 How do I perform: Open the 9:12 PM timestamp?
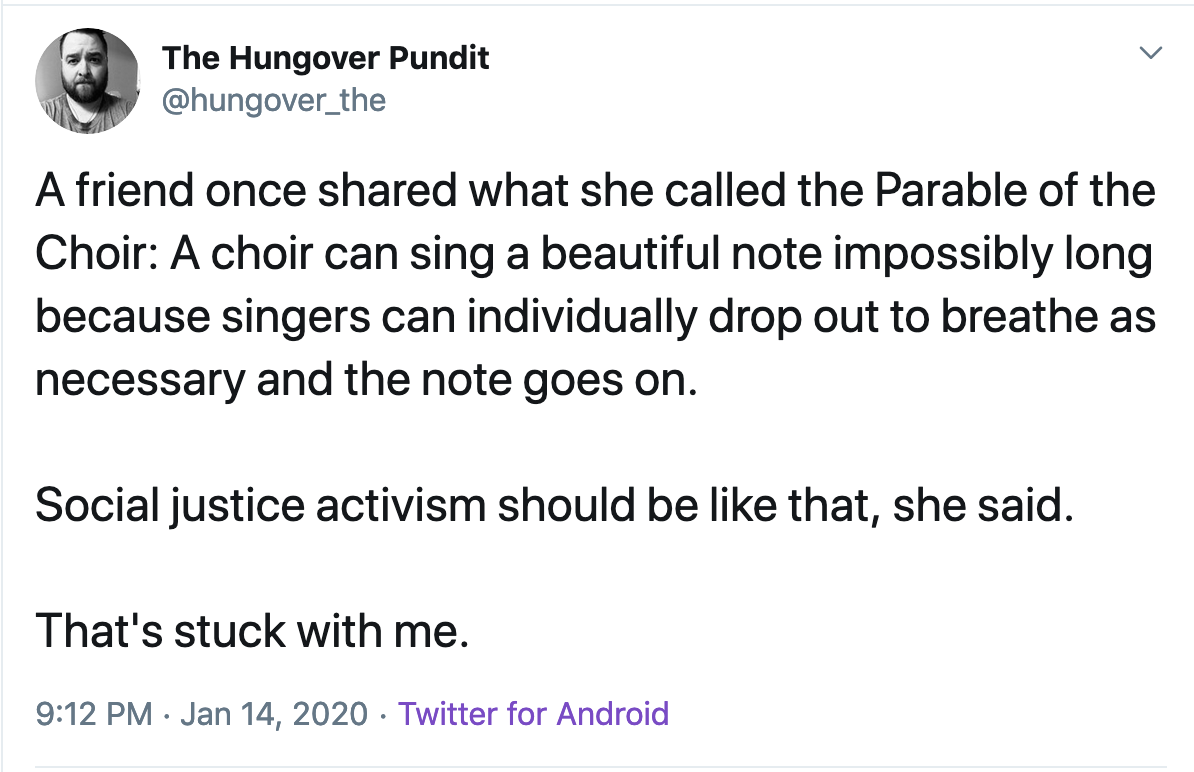point(94,714)
